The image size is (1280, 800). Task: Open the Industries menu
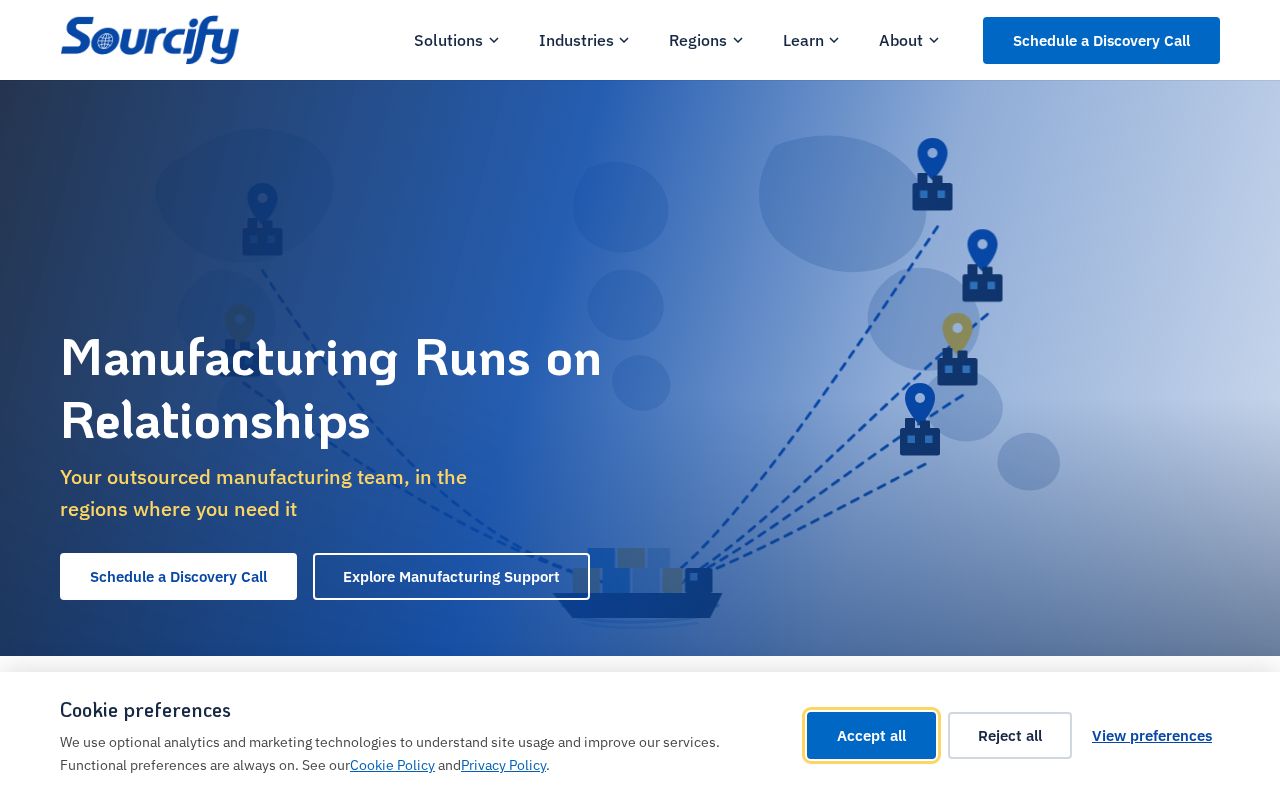tap(584, 41)
